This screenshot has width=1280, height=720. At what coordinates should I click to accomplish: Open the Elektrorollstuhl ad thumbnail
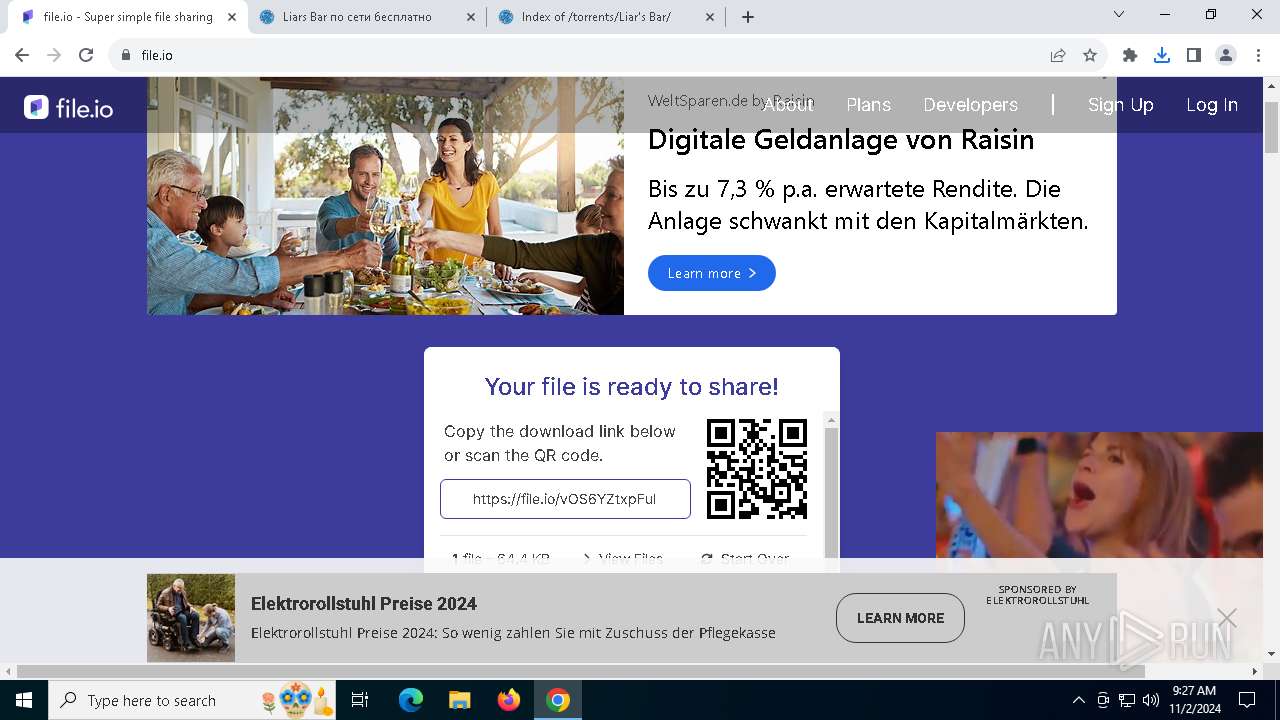[191, 618]
